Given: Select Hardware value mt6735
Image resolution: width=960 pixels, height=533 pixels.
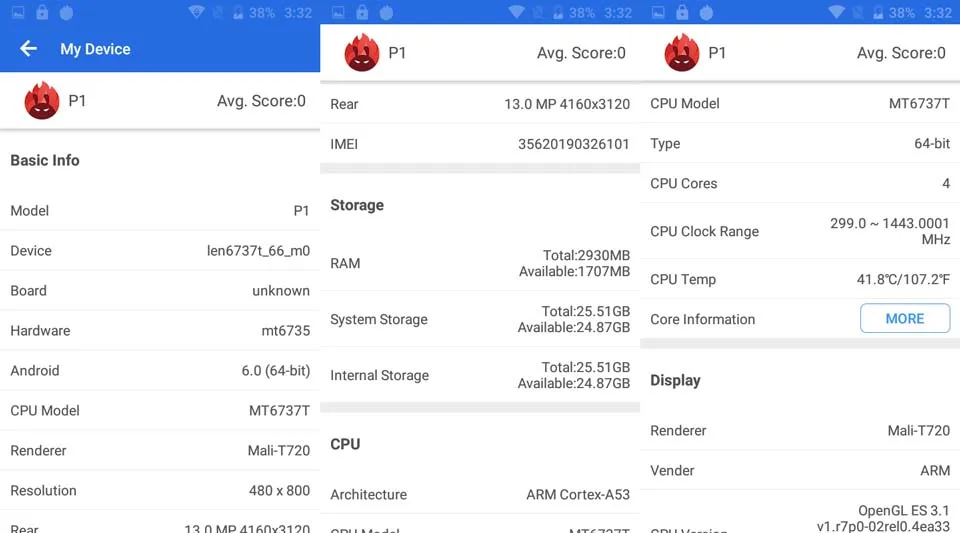Looking at the screenshot, I should 285,330.
